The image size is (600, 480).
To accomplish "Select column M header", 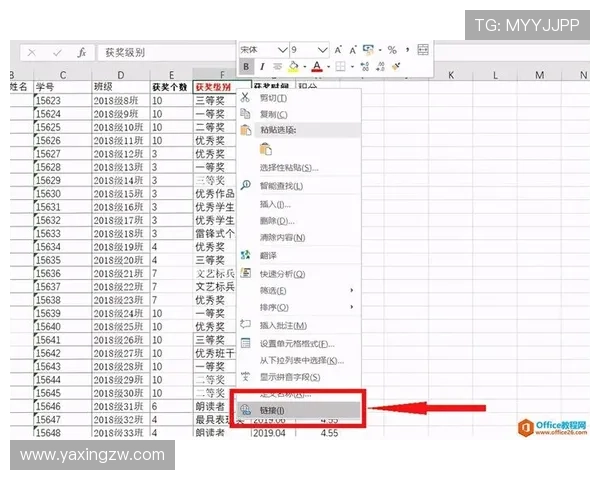I will point(540,75).
